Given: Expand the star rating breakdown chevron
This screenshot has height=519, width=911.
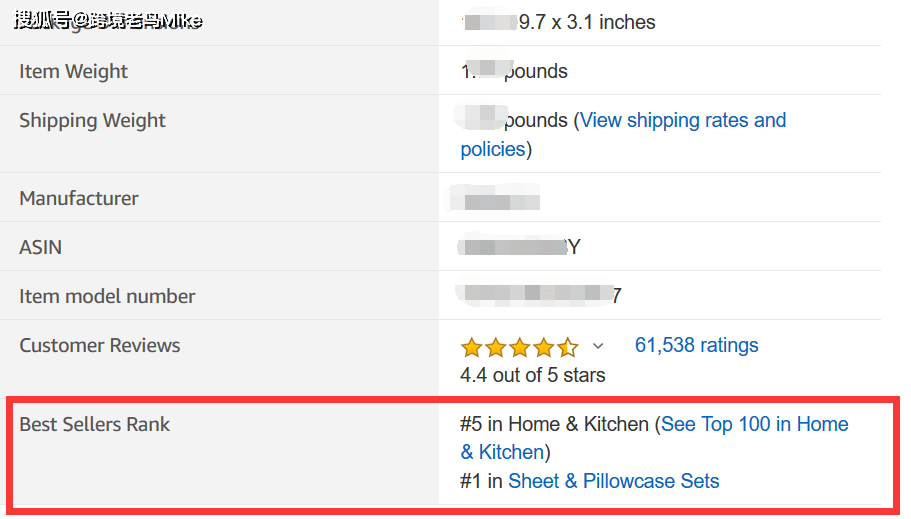Looking at the screenshot, I should tap(598, 347).
